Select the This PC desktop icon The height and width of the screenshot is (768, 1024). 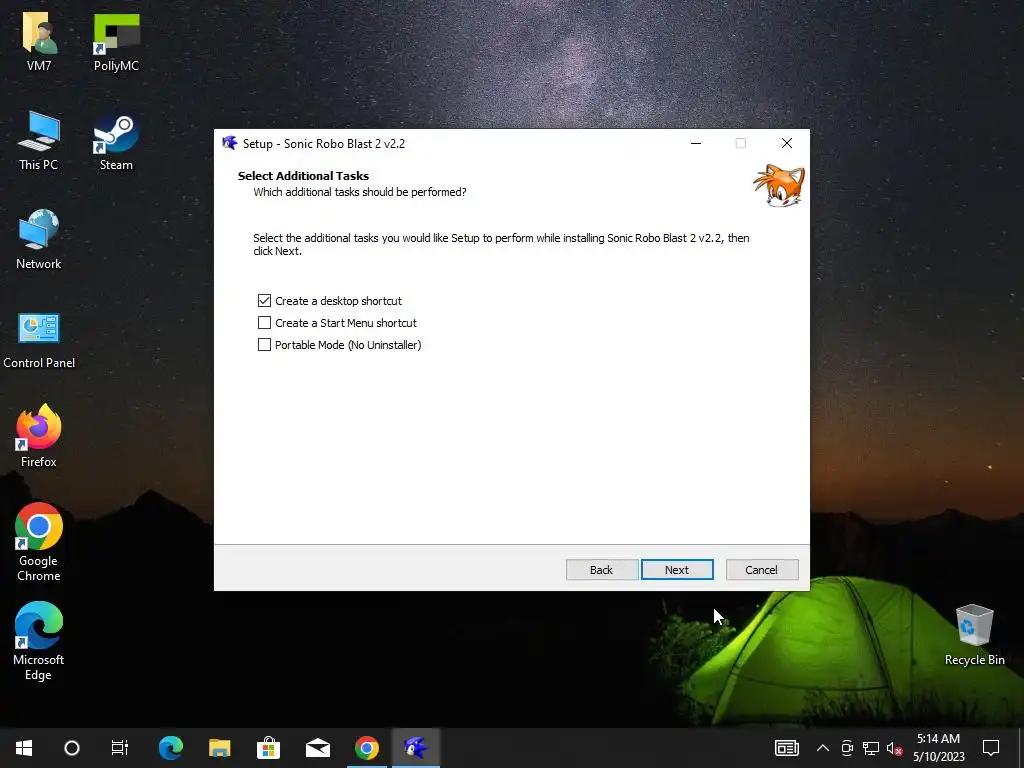39,140
